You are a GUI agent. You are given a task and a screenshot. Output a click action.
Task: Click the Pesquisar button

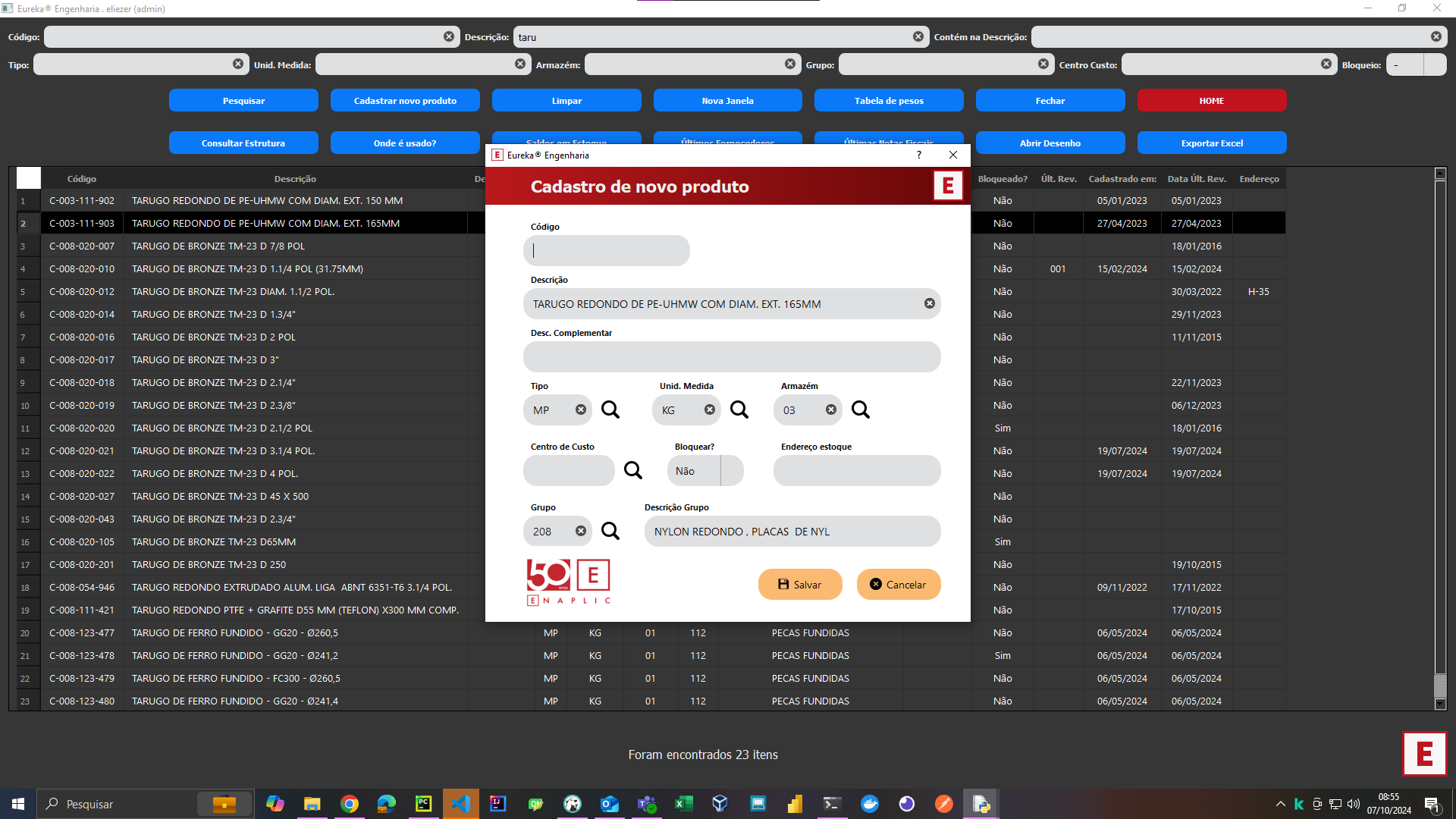click(x=243, y=101)
